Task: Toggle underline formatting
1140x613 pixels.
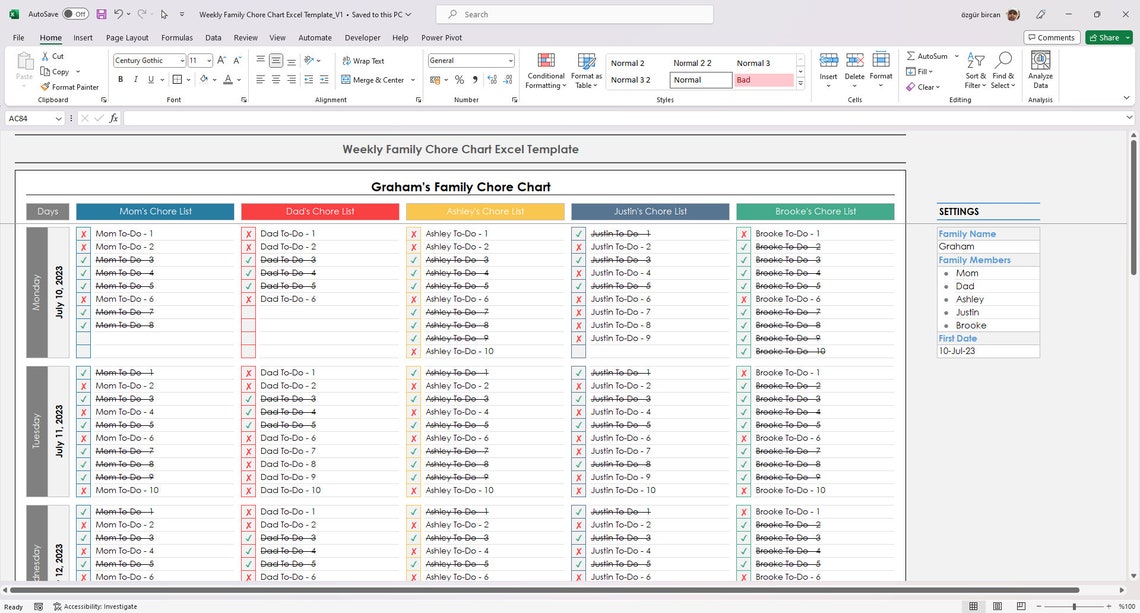Action: click(149, 79)
